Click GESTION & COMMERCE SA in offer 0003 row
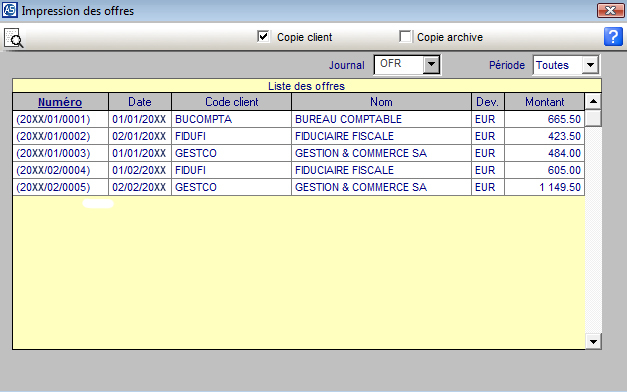 click(x=361, y=153)
